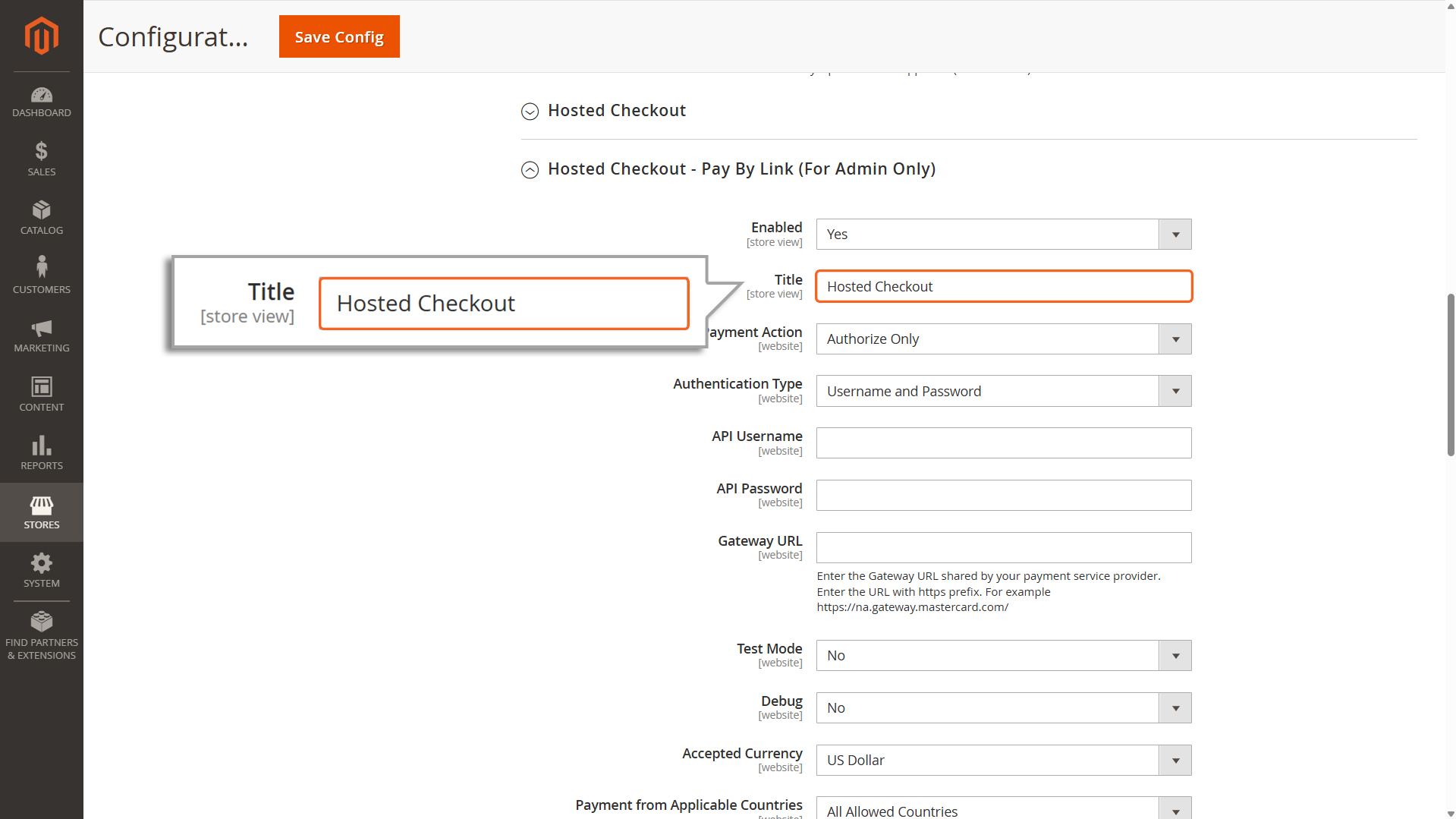This screenshot has width=1456, height=819.
Task: Open the Payment Action dropdown
Action: click(1003, 339)
